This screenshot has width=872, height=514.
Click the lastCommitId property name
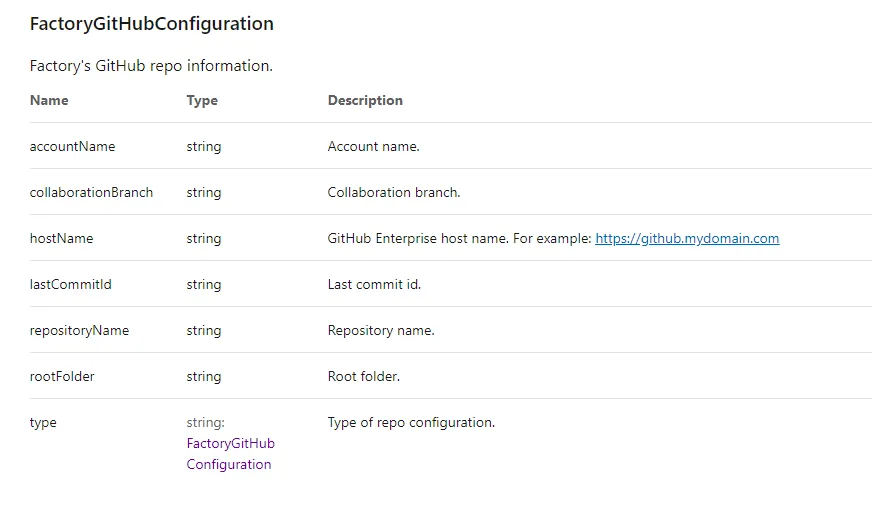(70, 285)
